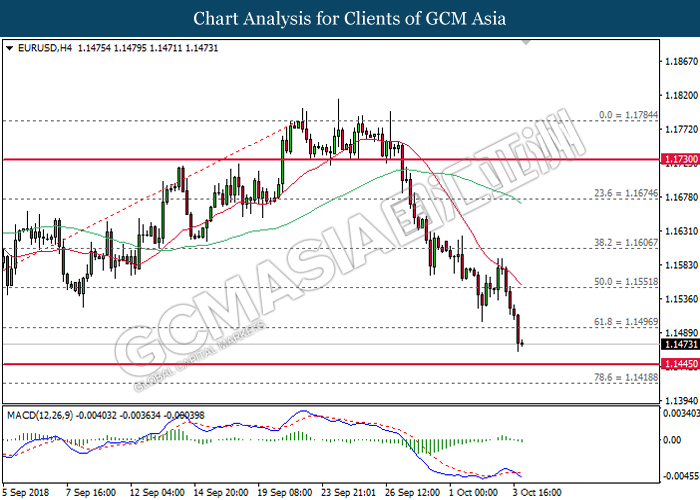
Task: Click the '61.8 = 1.14969' Fibonacci label
Action: coord(626,322)
